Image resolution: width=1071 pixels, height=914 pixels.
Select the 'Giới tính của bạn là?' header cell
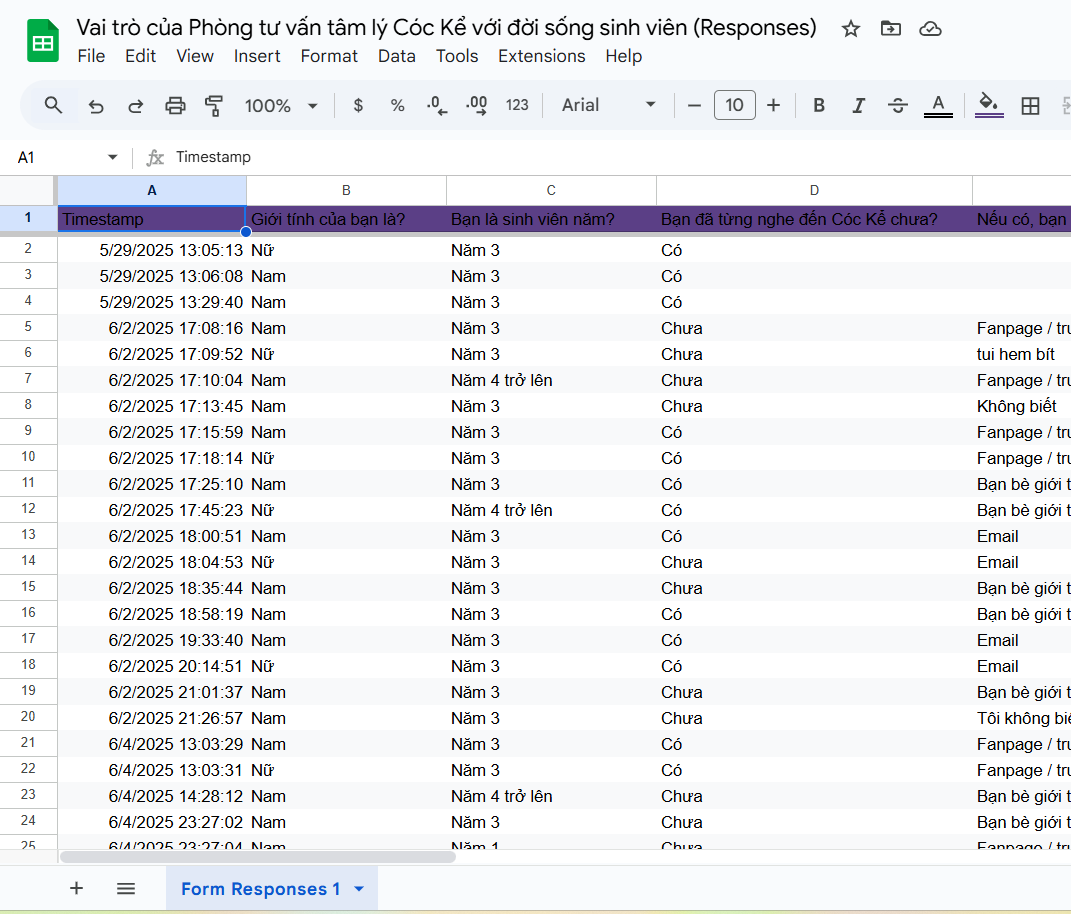click(x=346, y=219)
